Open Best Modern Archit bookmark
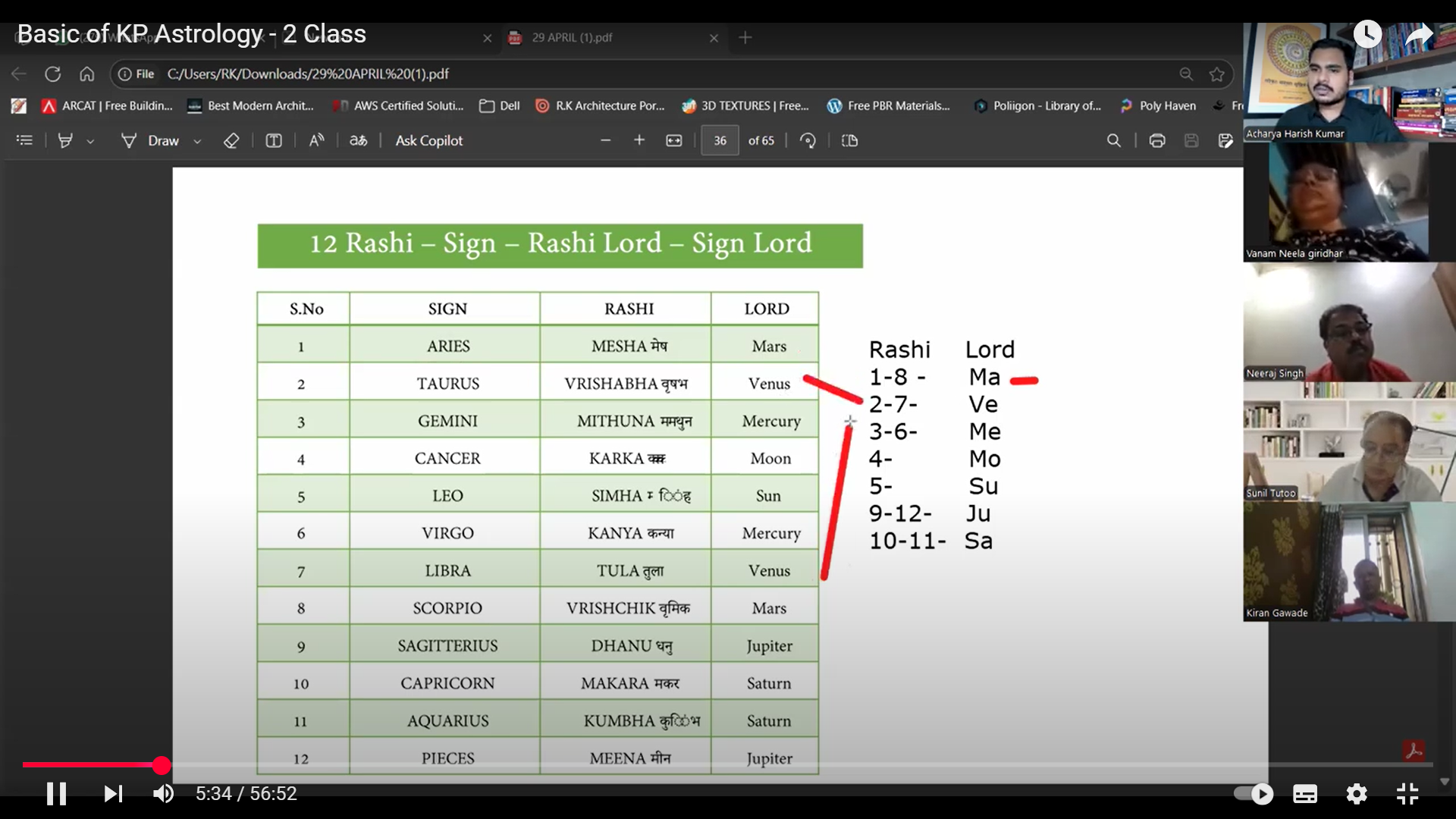This screenshot has height=819, width=1456. pyautogui.click(x=251, y=106)
